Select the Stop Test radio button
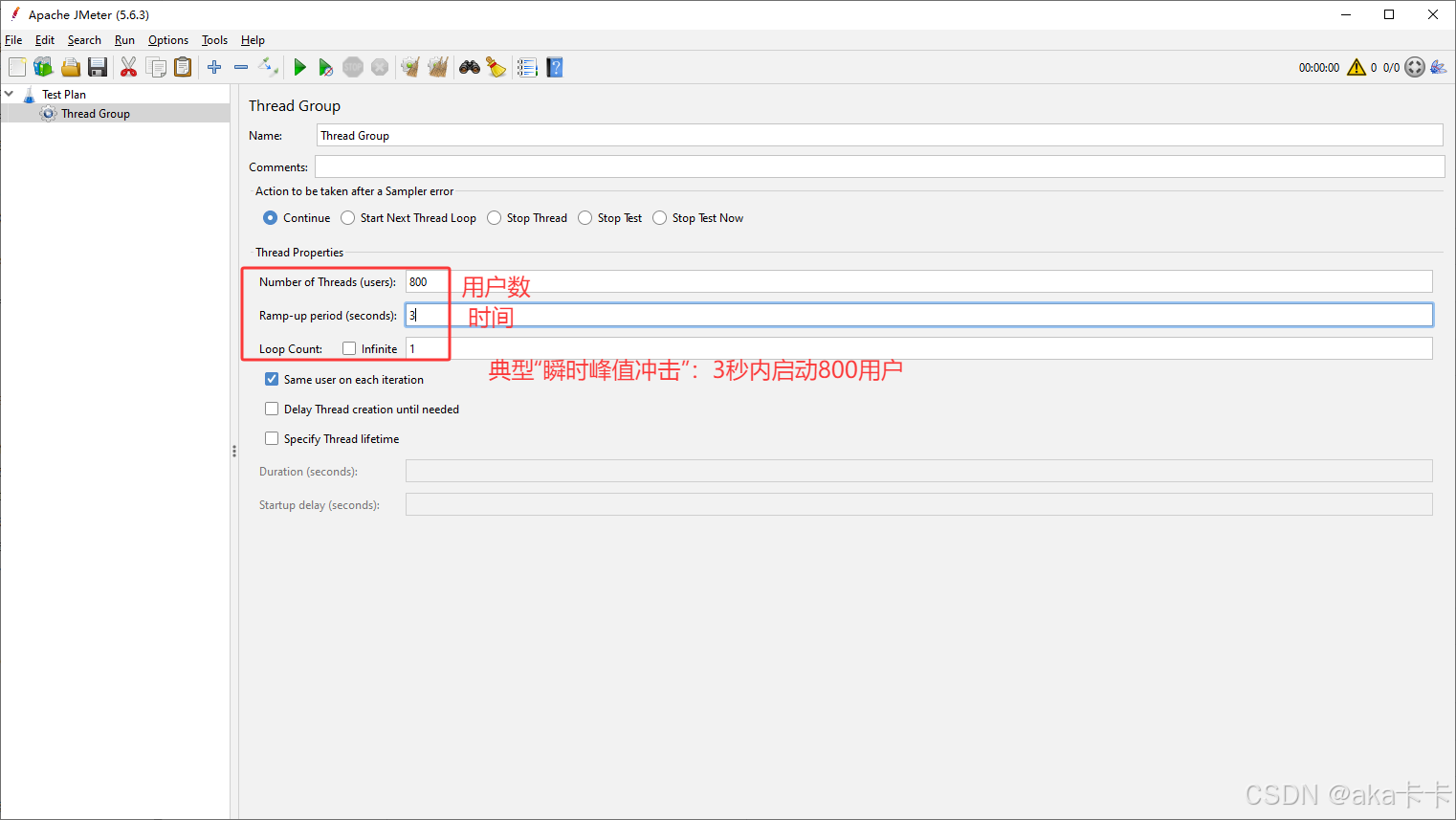 [585, 218]
